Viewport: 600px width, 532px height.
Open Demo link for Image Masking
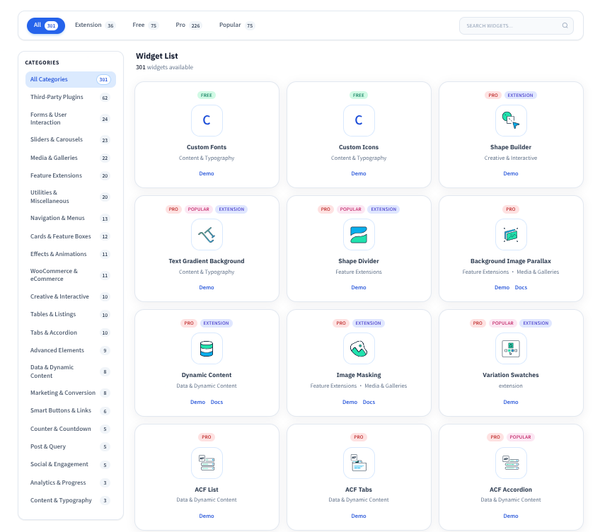tap(350, 402)
